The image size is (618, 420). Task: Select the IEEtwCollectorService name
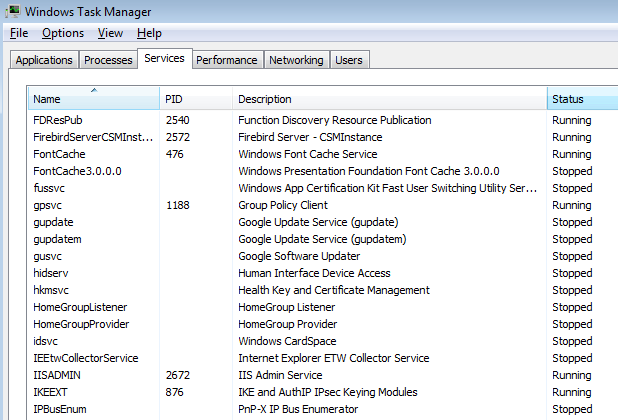point(86,358)
